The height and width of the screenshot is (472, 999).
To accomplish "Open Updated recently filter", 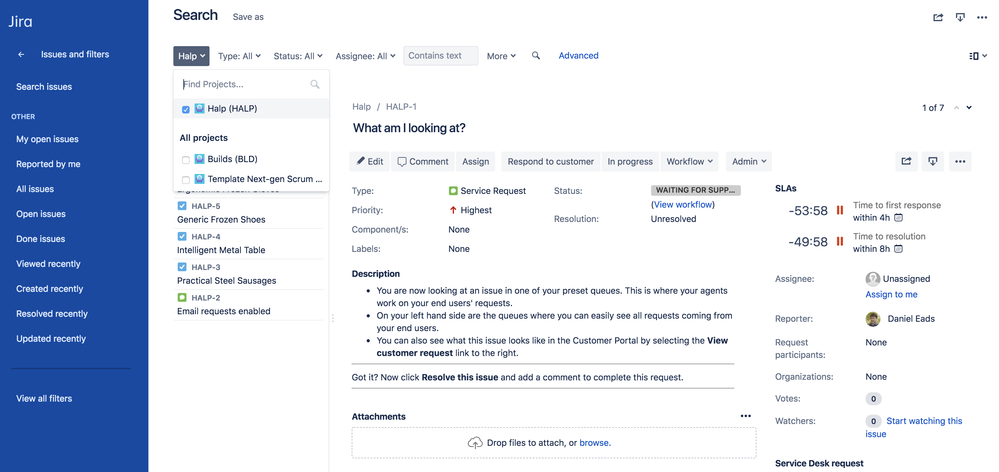I will coord(51,338).
